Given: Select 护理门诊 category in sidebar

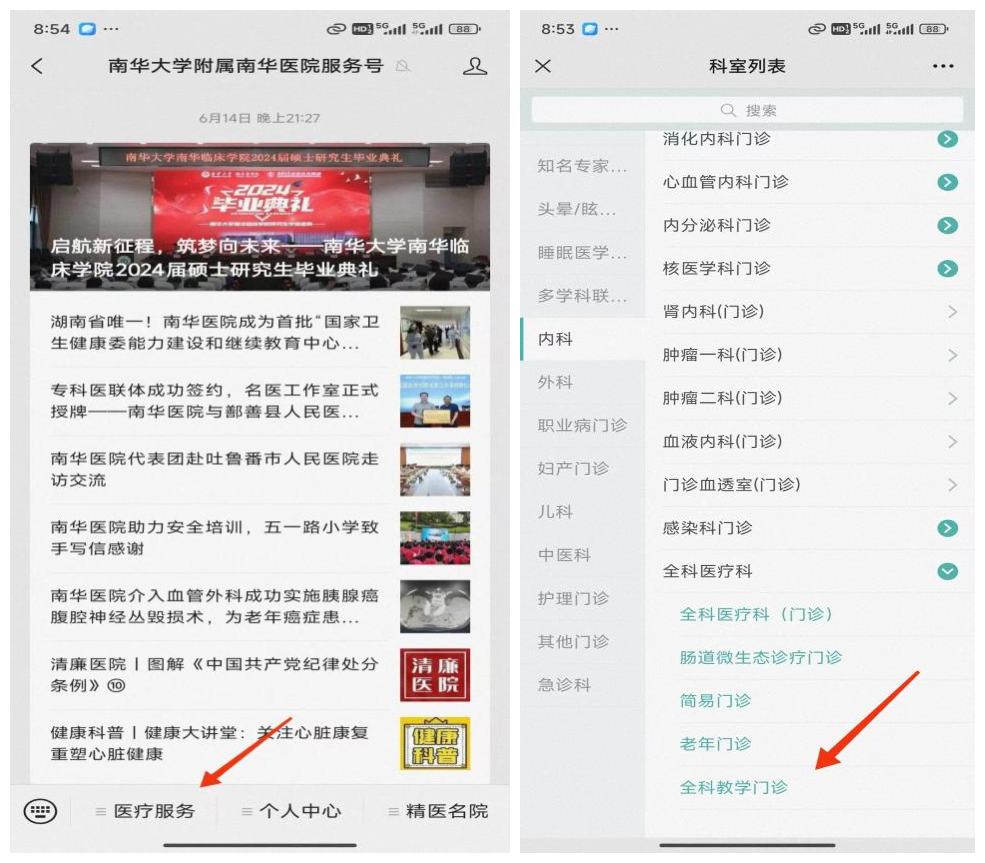Looking at the screenshot, I should [582, 599].
